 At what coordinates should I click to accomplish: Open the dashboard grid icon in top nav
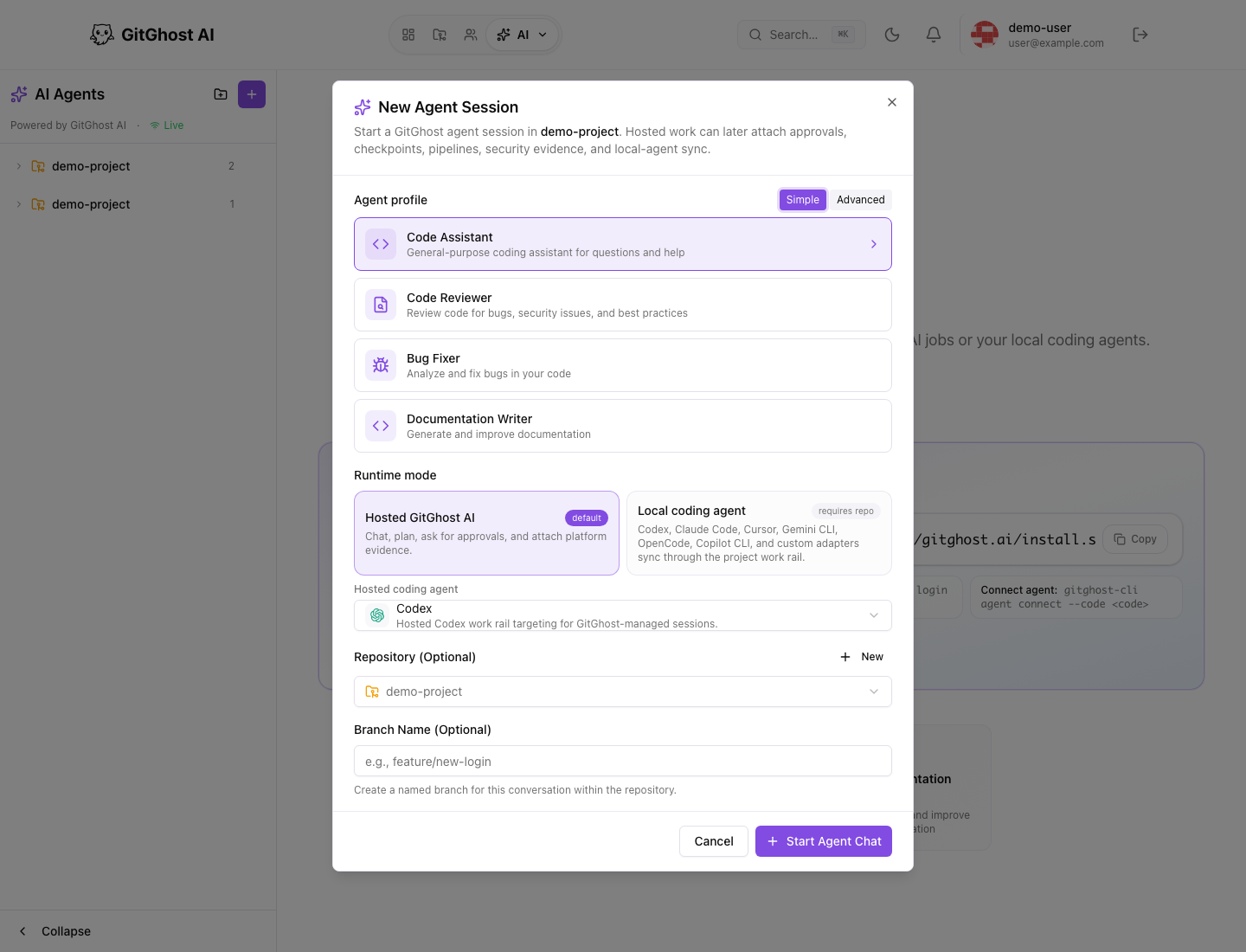[x=408, y=35]
